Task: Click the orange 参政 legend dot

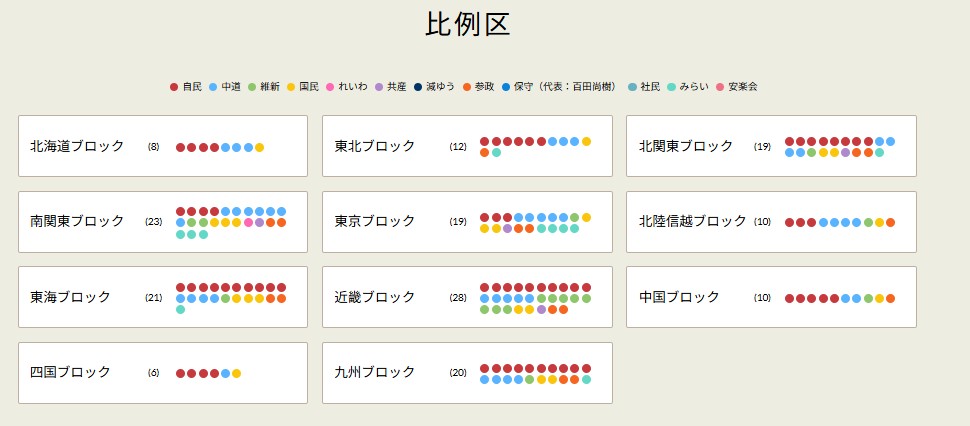Action: pyautogui.click(x=467, y=87)
